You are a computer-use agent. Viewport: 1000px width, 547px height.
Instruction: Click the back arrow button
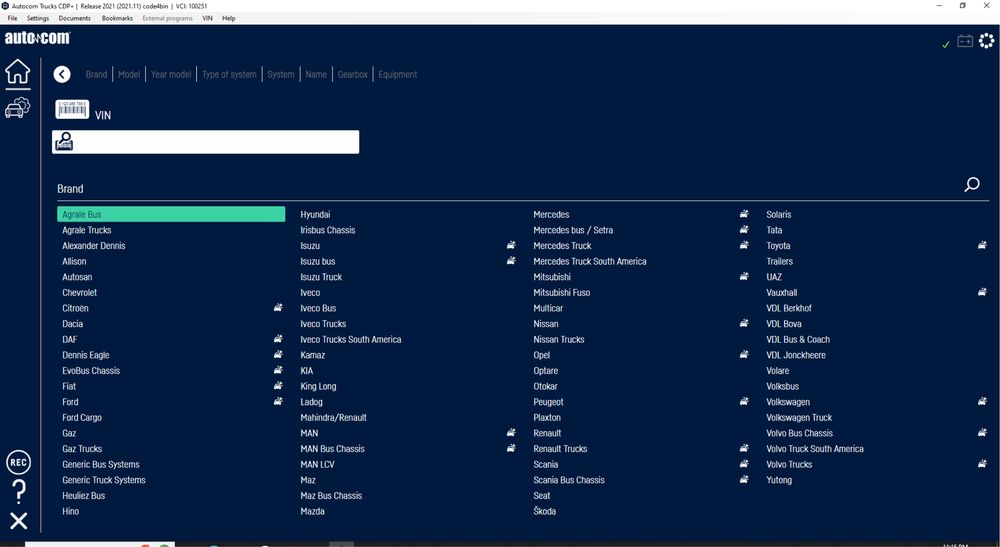click(x=62, y=75)
